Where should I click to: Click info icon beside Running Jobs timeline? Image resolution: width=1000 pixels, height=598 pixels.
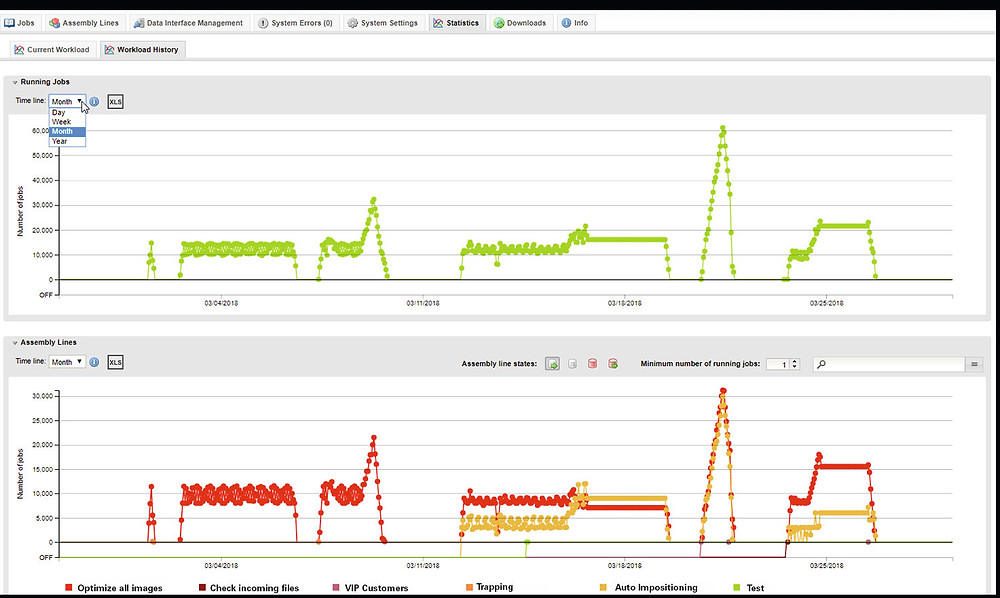pos(94,101)
